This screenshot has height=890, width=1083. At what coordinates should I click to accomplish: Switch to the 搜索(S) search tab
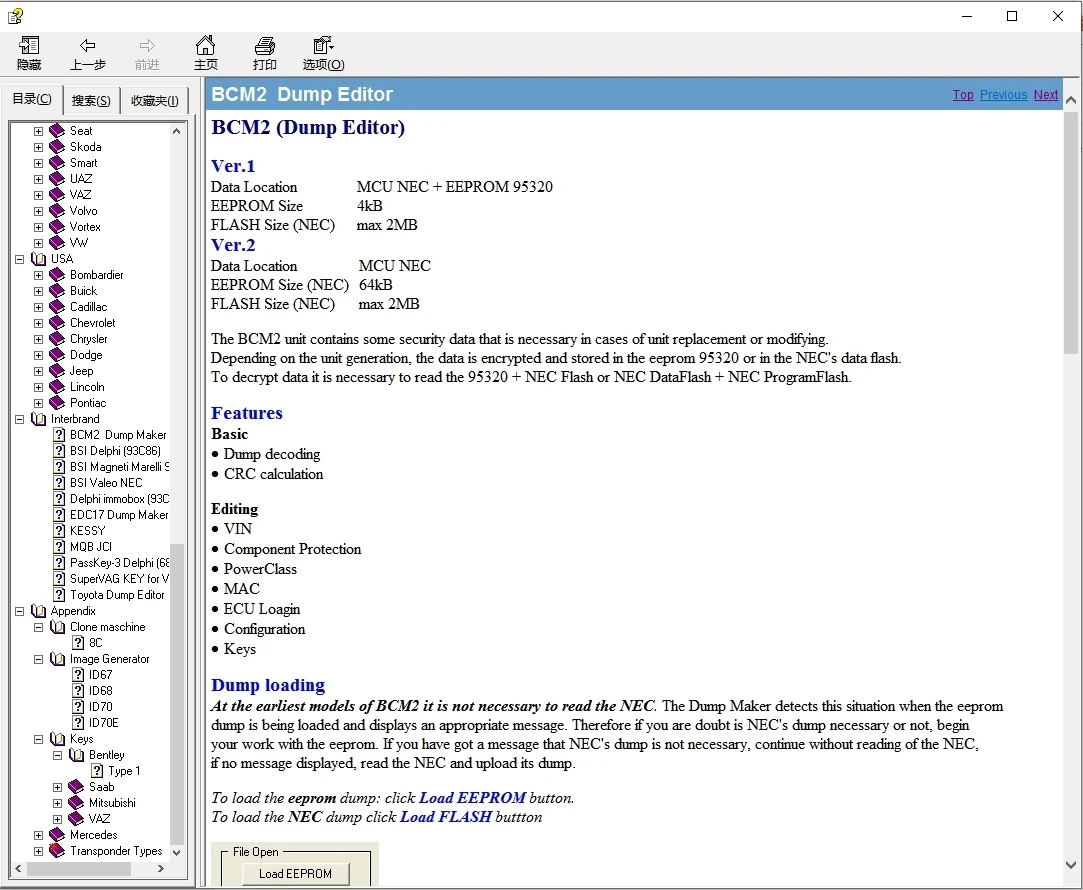tap(91, 100)
